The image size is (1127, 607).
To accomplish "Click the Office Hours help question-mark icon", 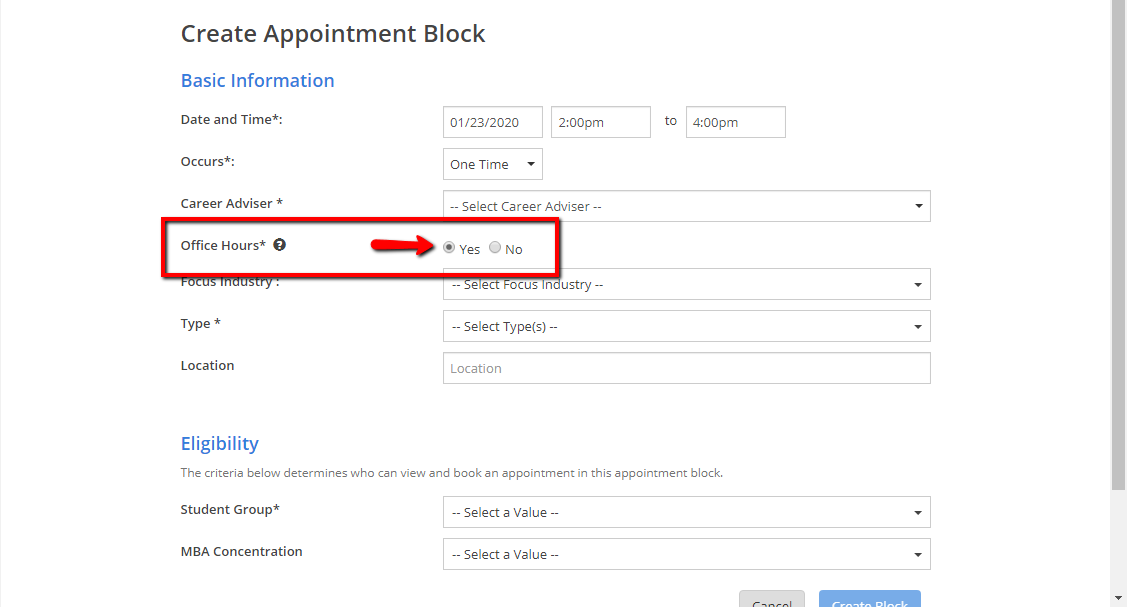I will click(x=280, y=245).
